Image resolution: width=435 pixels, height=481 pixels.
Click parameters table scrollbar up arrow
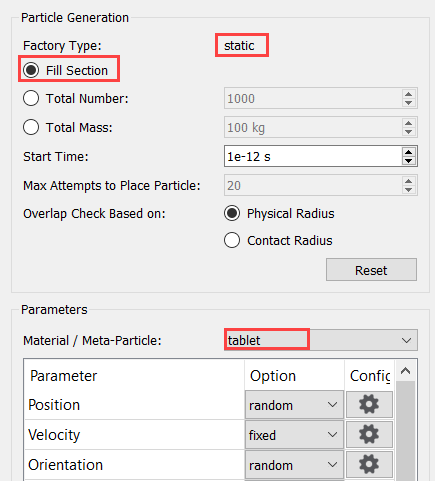pos(405,371)
